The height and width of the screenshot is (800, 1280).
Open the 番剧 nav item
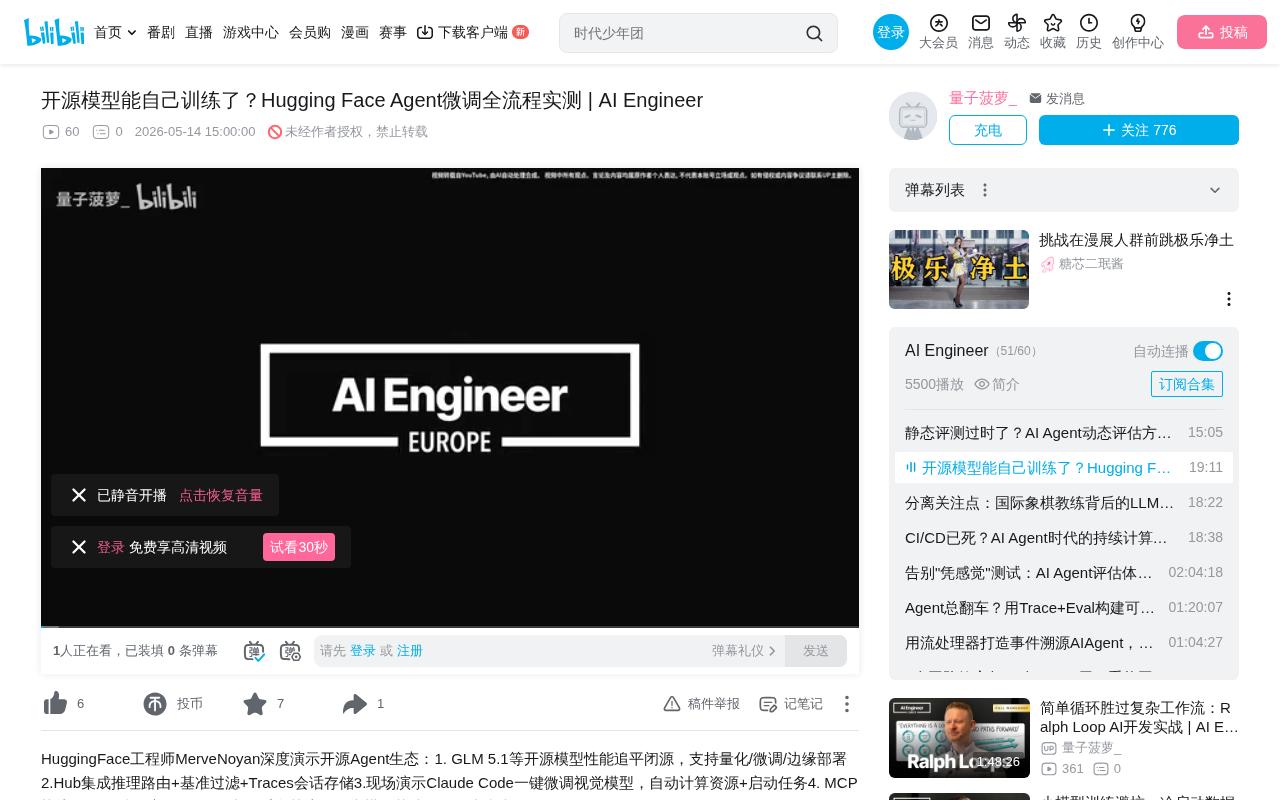pyautogui.click(x=161, y=32)
